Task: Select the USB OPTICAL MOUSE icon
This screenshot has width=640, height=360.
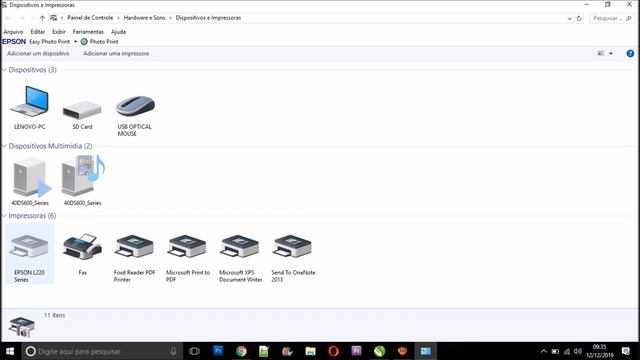Action: pyautogui.click(x=135, y=106)
